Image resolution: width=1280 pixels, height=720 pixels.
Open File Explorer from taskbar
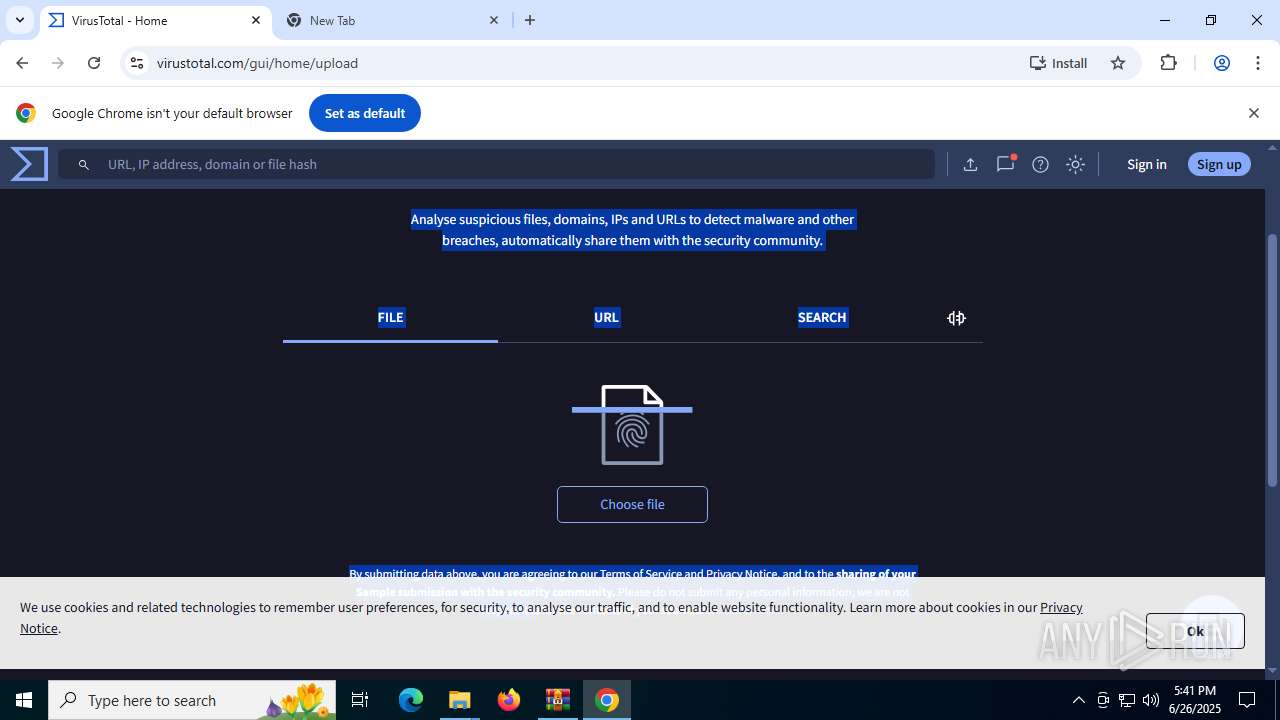point(460,700)
